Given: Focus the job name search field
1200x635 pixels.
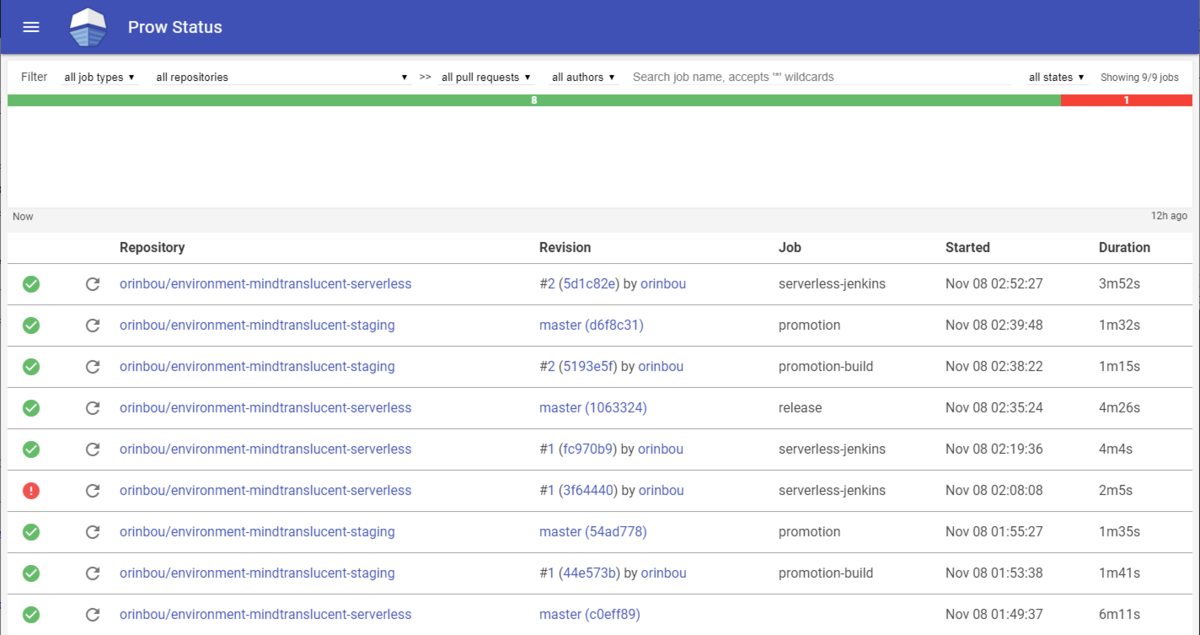Looking at the screenshot, I should coord(822,77).
